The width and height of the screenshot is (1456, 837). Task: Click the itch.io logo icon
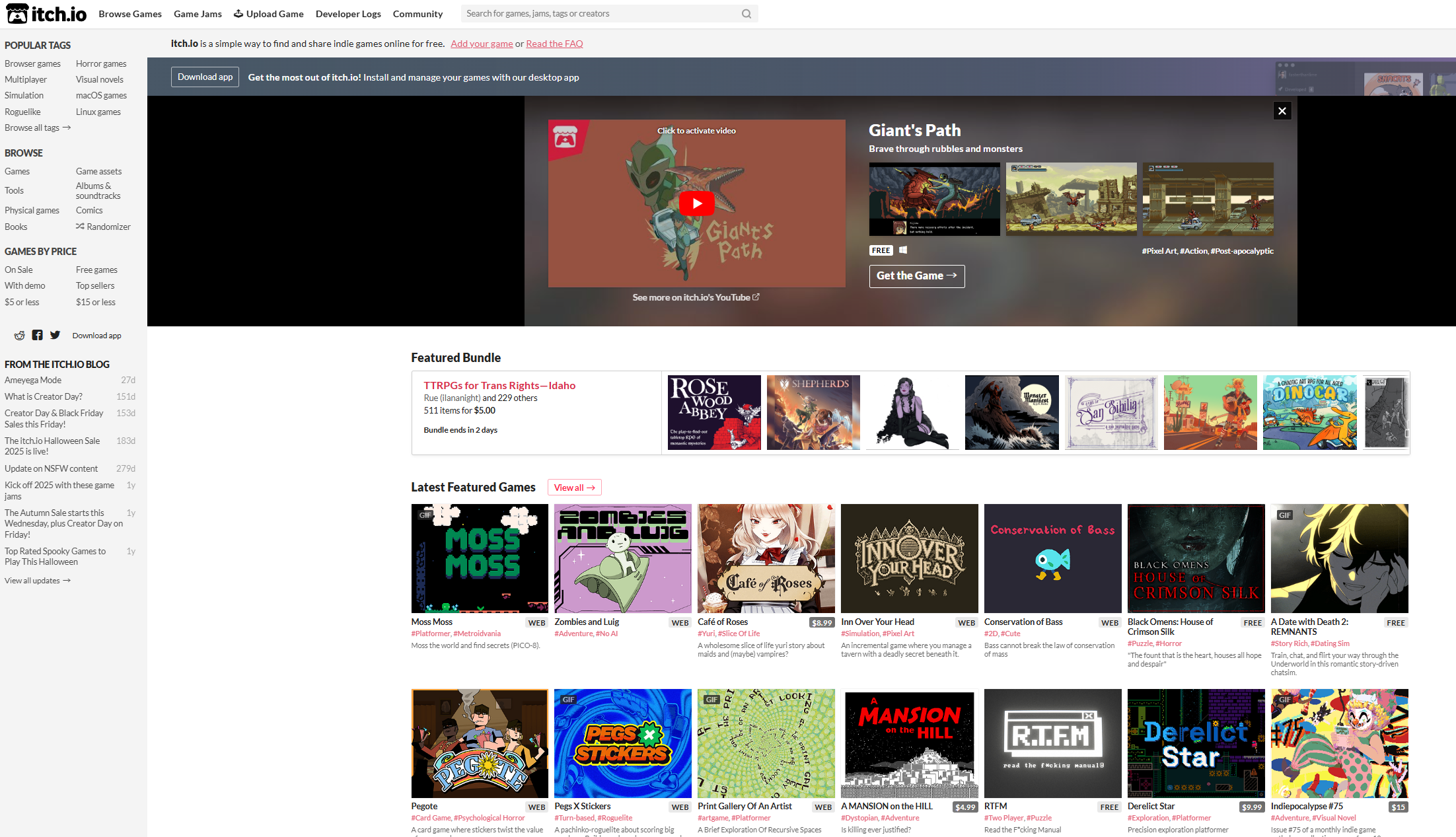coord(17,13)
